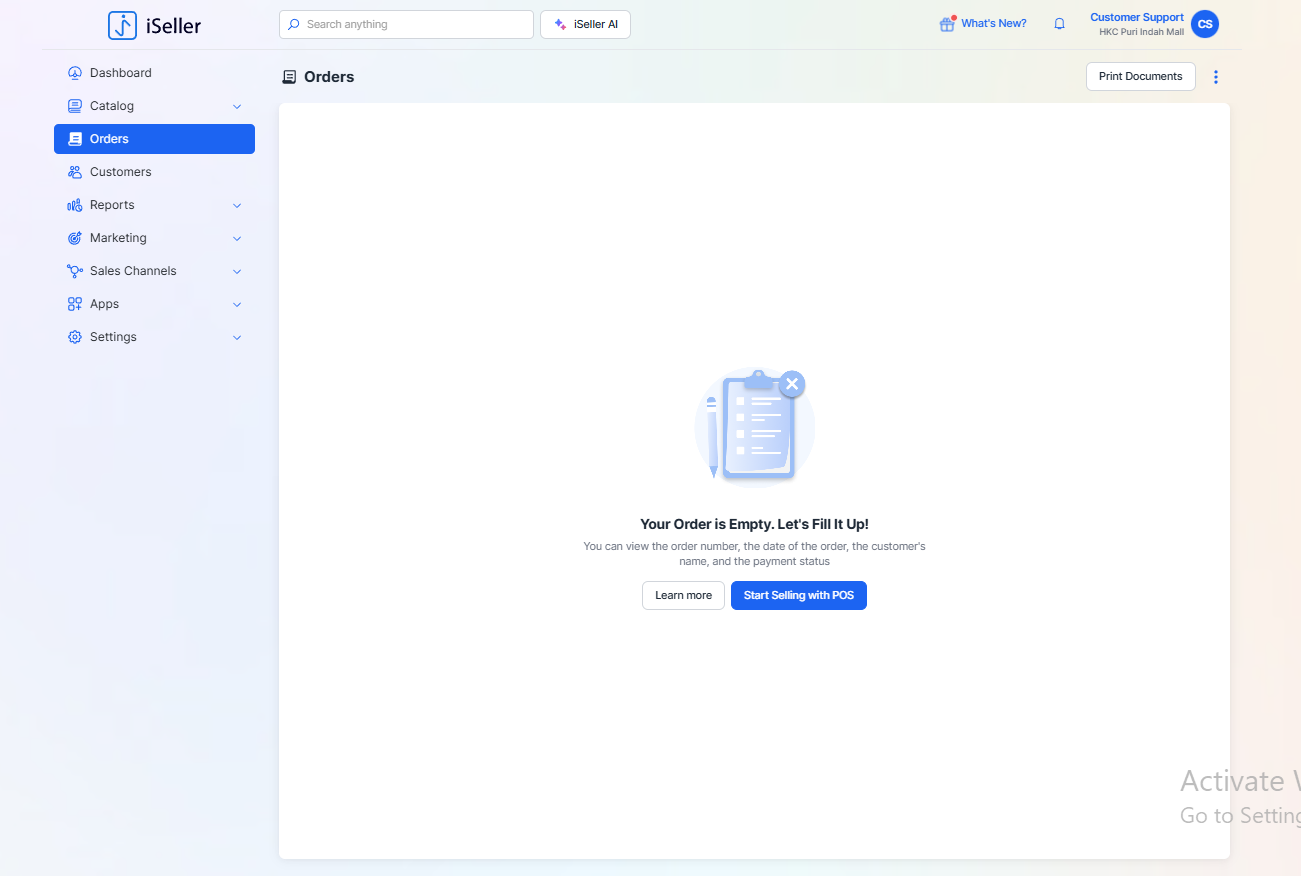The image size is (1301, 876).
Task: Expand the Settings submenu chevron
Action: [237, 337]
